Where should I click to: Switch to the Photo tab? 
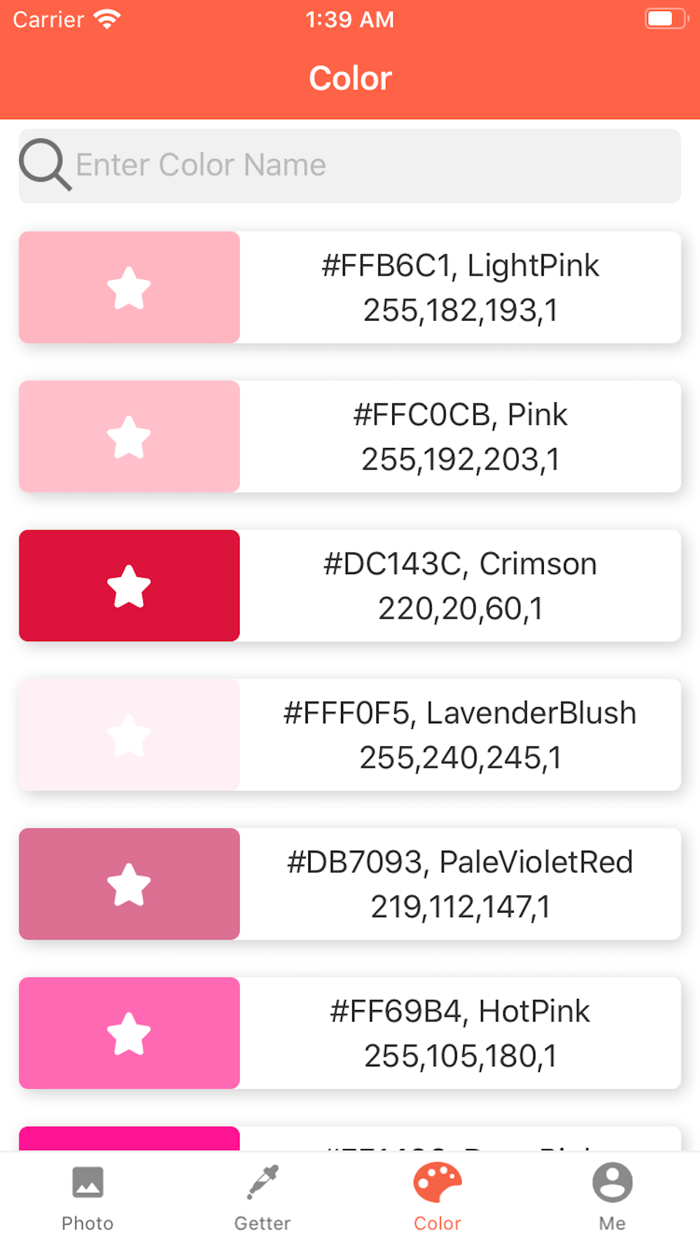pos(87,1197)
